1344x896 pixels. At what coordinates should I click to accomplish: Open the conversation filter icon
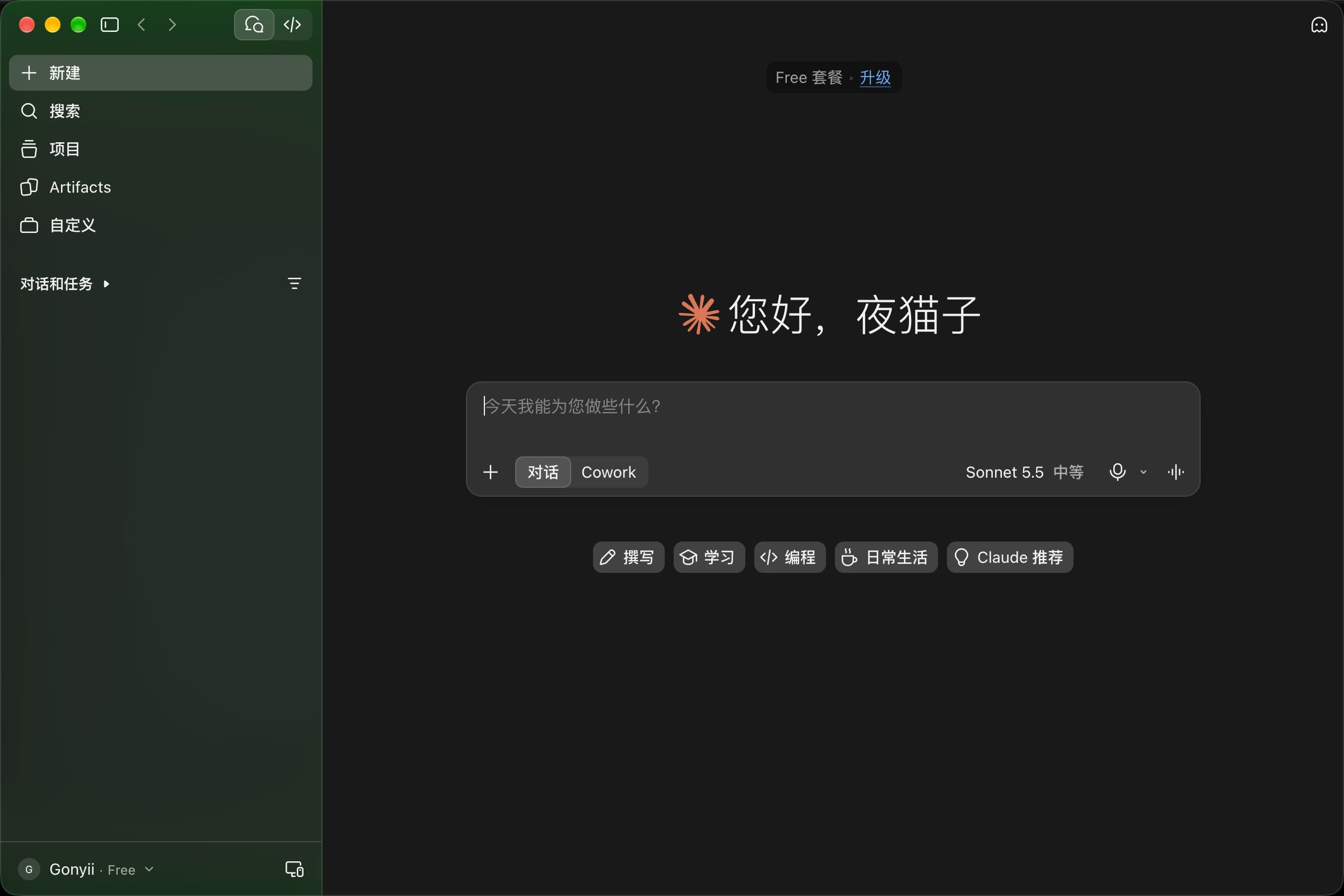295,283
